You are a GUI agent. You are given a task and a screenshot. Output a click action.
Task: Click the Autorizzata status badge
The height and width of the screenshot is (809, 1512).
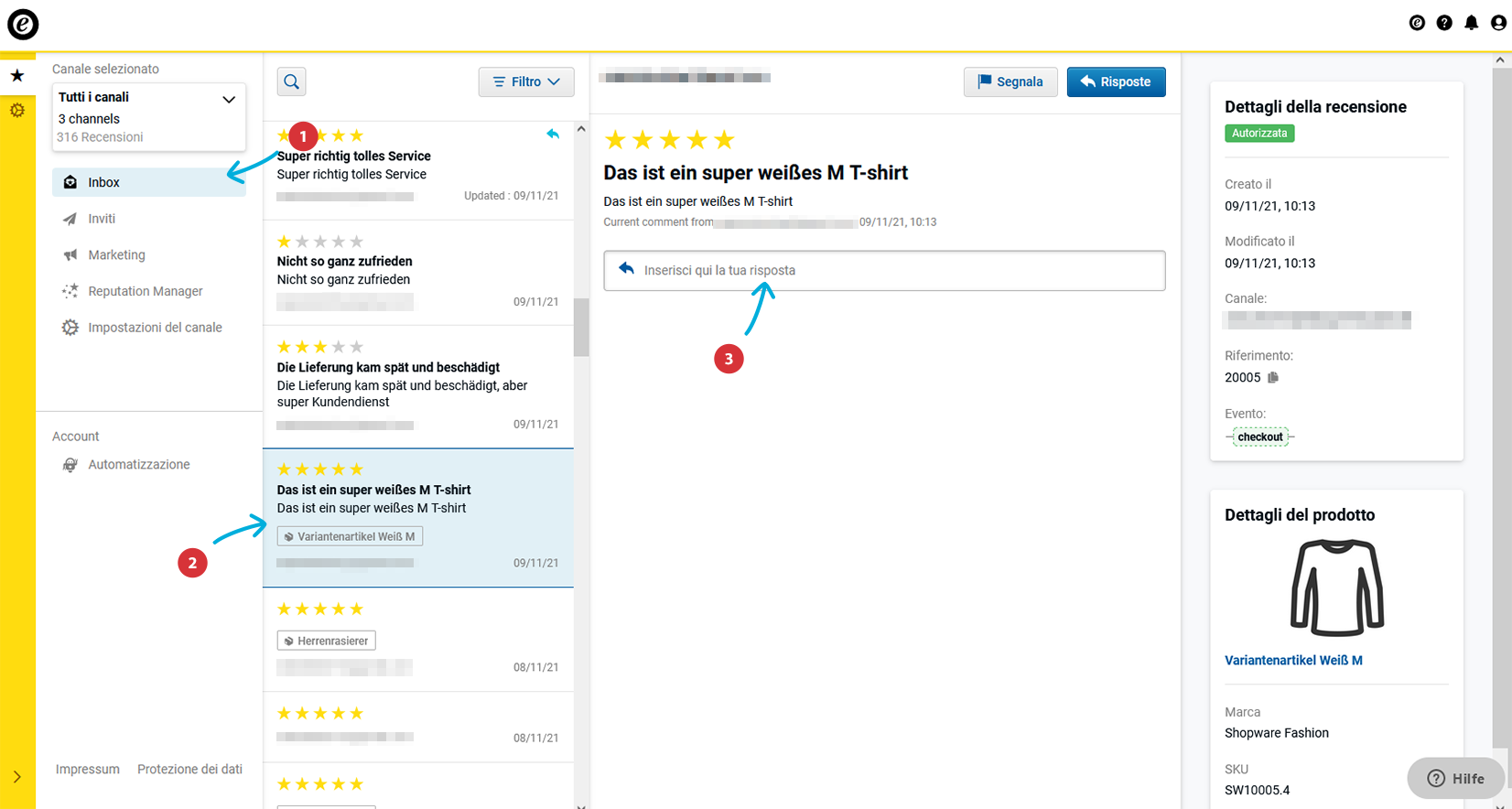1259,134
